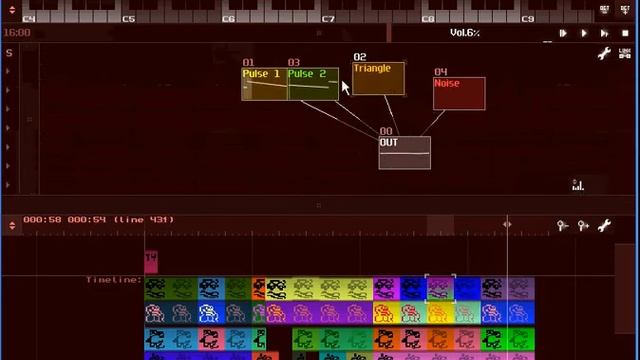Select the highlighted purple pattern in timeline
The height and width of the screenshot is (360, 640).
pyautogui.click(x=440, y=289)
